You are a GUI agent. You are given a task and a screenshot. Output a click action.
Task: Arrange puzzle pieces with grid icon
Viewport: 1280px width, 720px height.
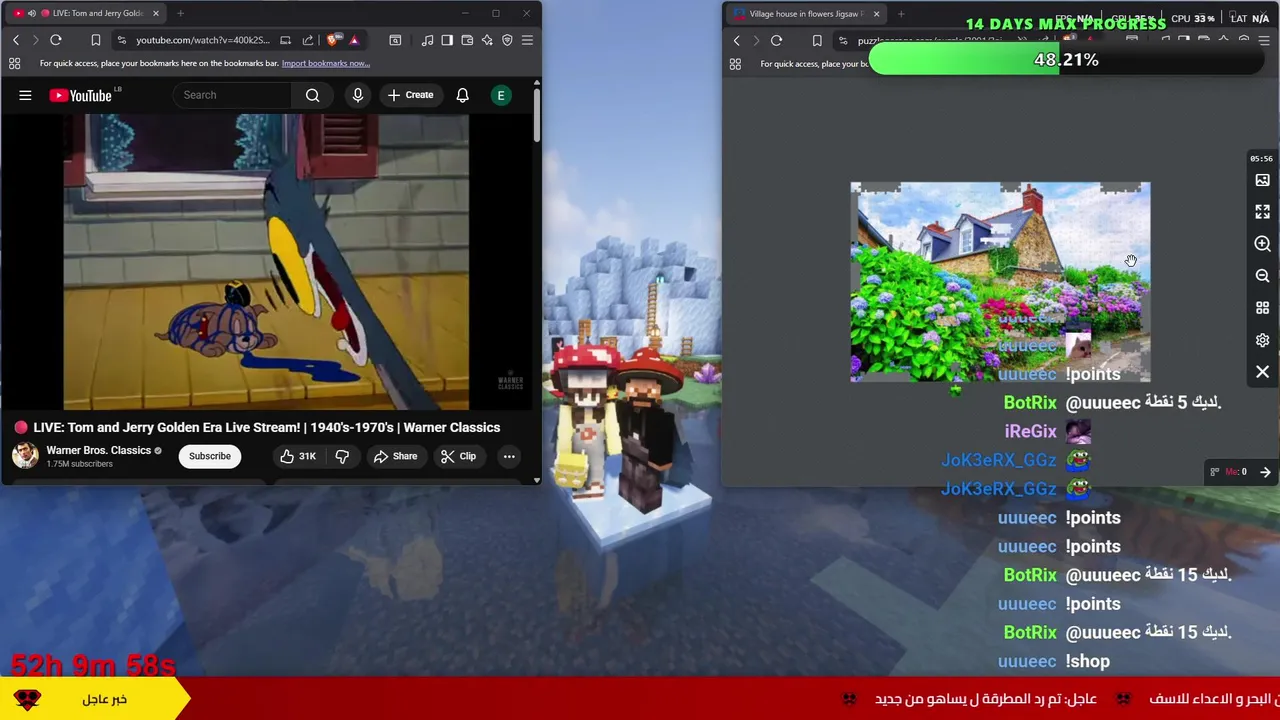pyautogui.click(x=1262, y=308)
